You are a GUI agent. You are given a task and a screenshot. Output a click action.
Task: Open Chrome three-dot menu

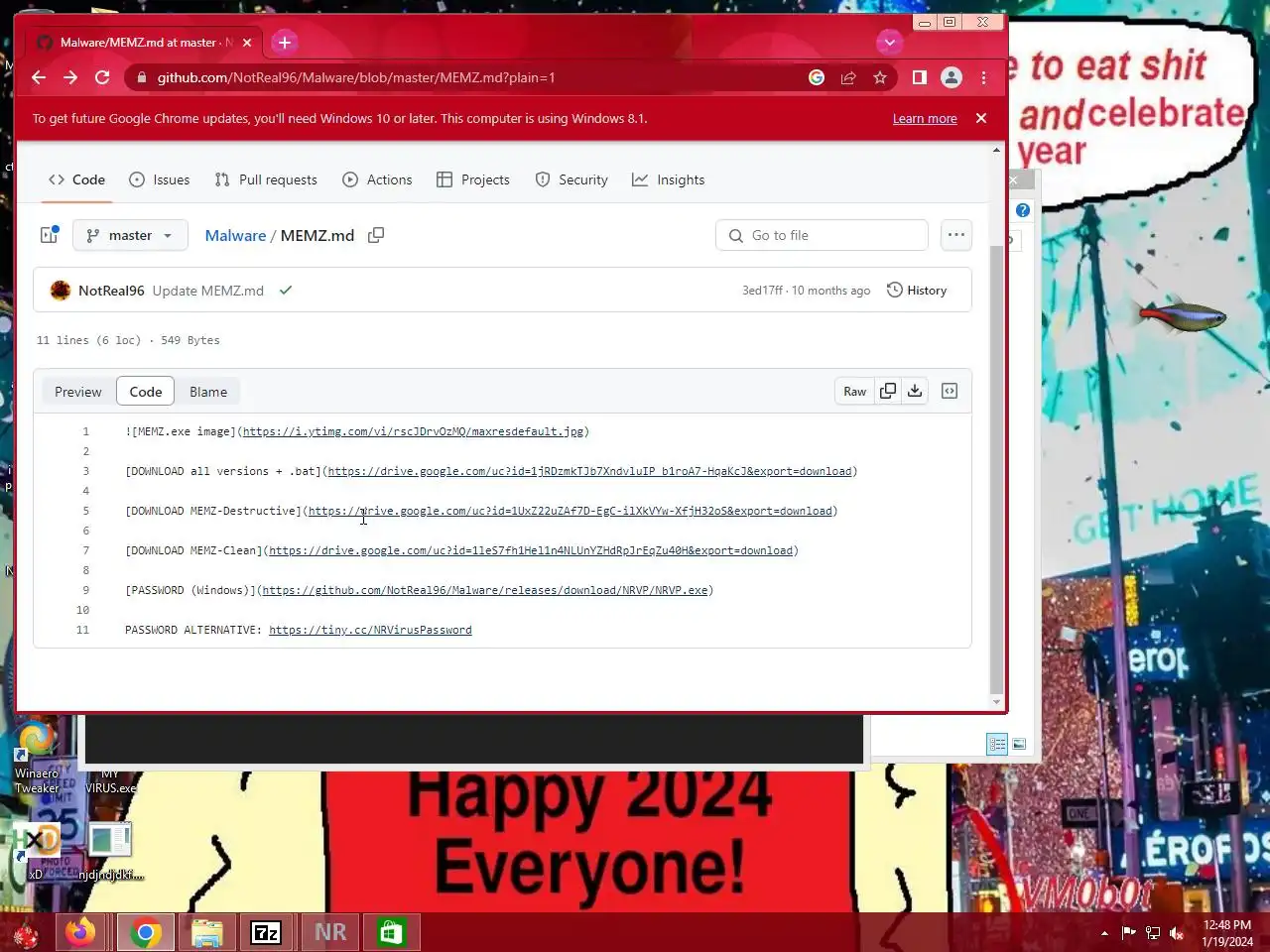[x=983, y=77]
